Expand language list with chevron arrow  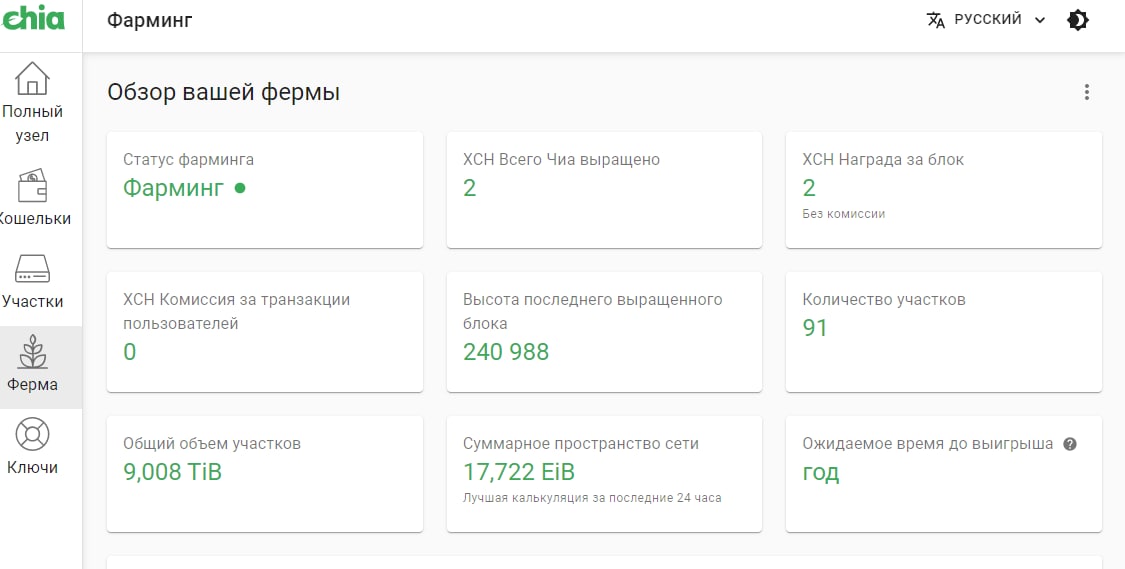pos(1040,20)
